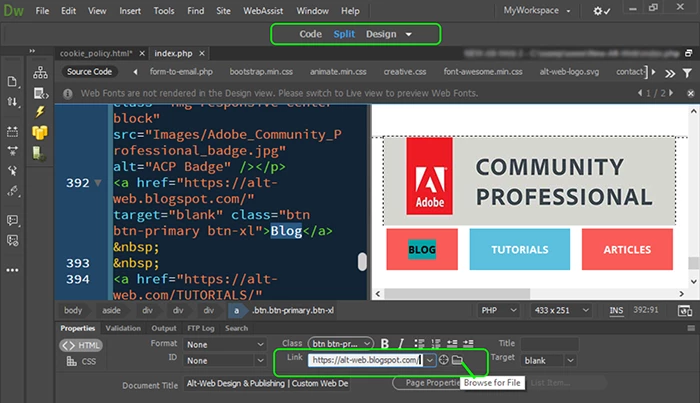The image size is (700, 403).
Task: Open the Validation panel tab
Action: (x=123, y=328)
